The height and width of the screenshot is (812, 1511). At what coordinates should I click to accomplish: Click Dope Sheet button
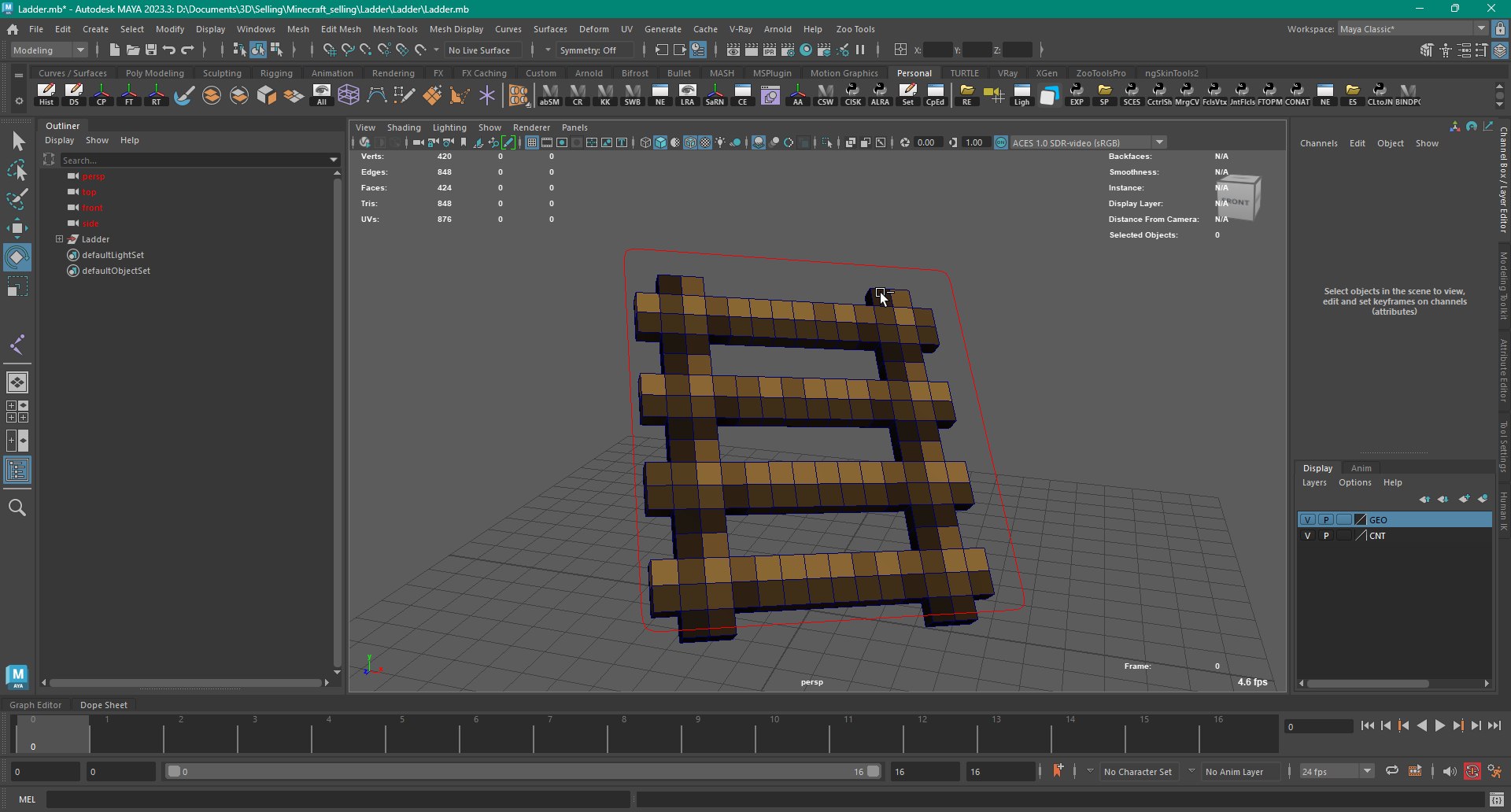pos(104,705)
